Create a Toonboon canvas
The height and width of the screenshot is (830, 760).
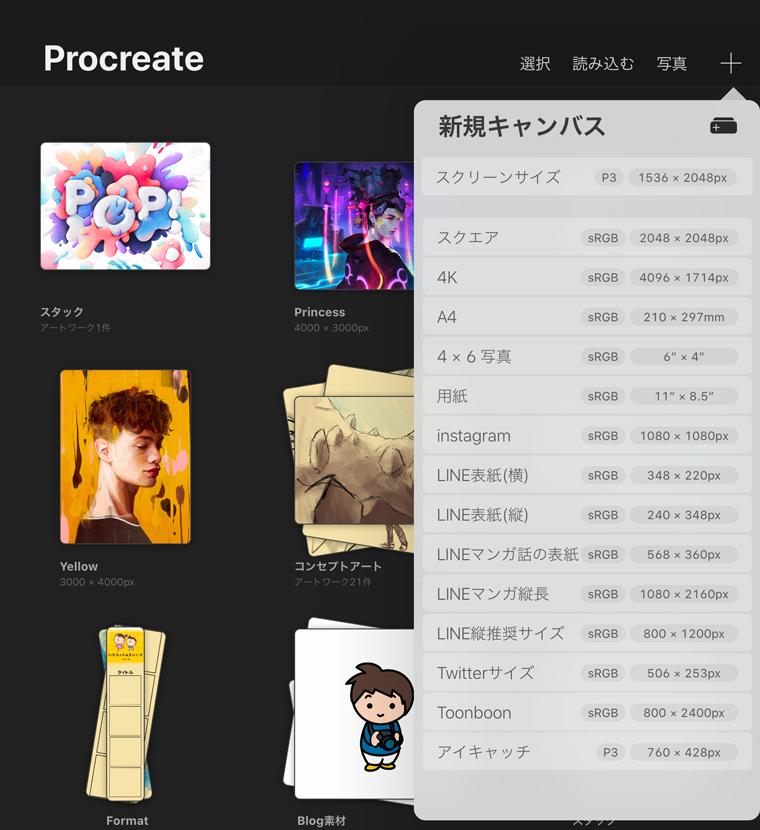point(587,712)
